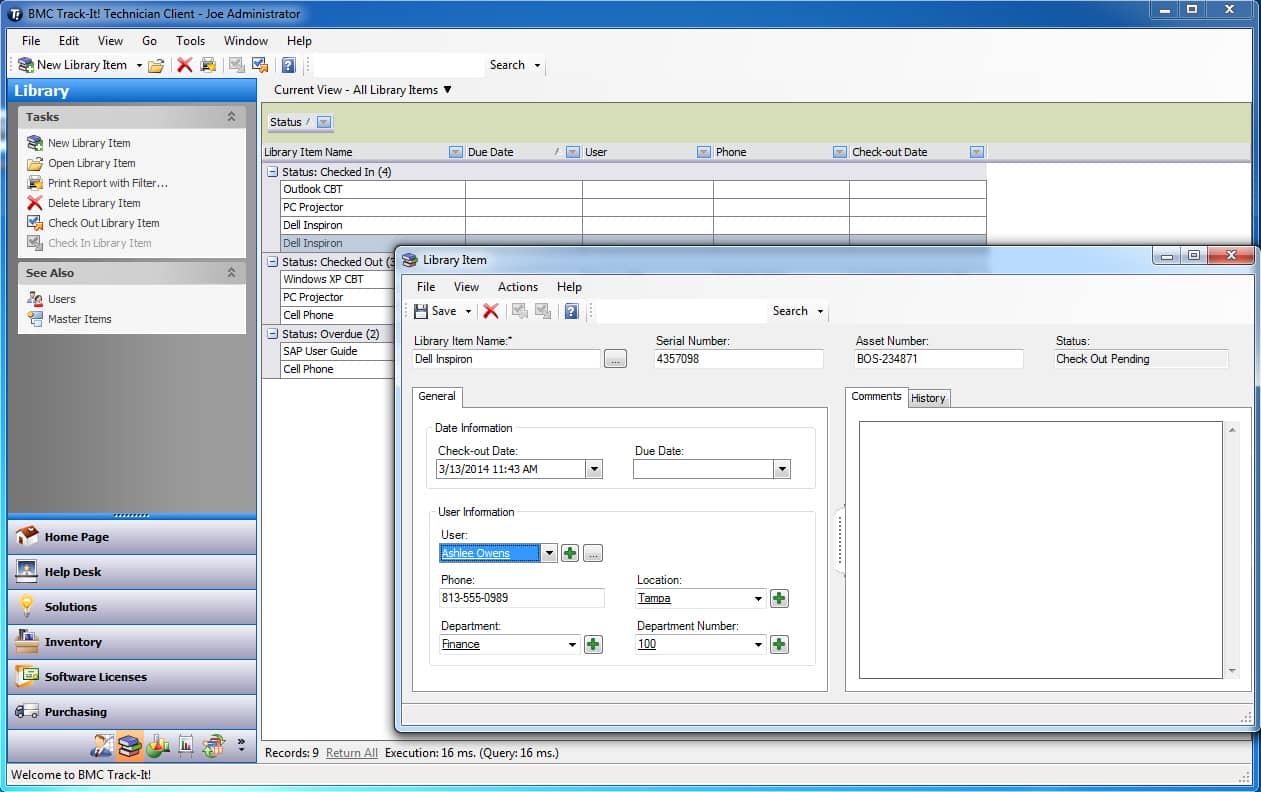Click the Serial Number field
This screenshot has height=792, width=1261.
point(739,359)
